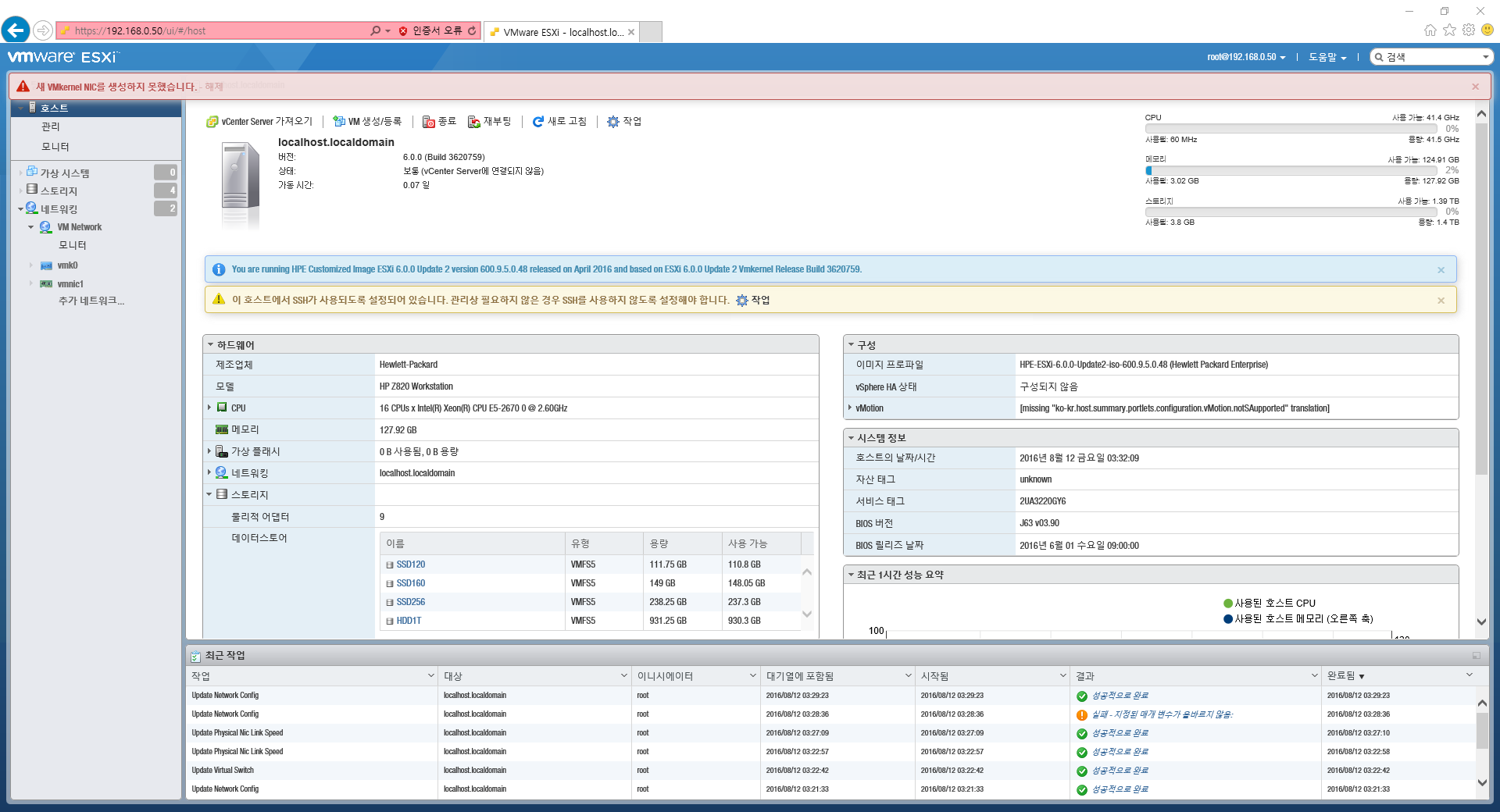Minimize the 최근 작업 panel icon
Image resolution: width=1500 pixels, height=812 pixels.
pyautogui.click(x=1477, y=656)
